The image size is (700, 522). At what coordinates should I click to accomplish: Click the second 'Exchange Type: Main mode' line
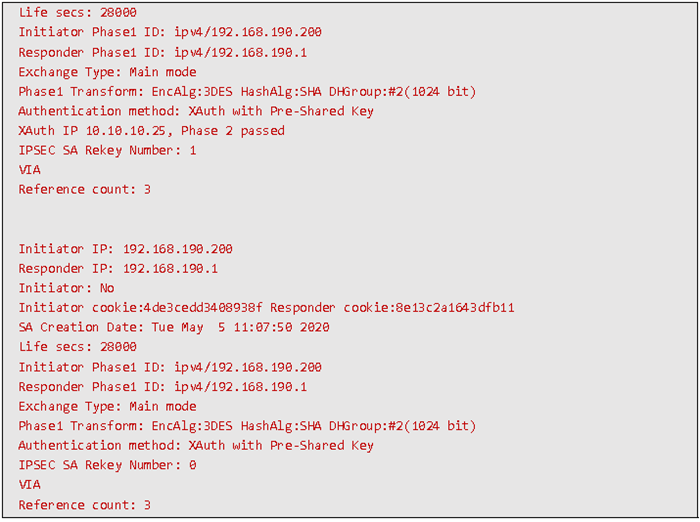[x=107, y=406]
